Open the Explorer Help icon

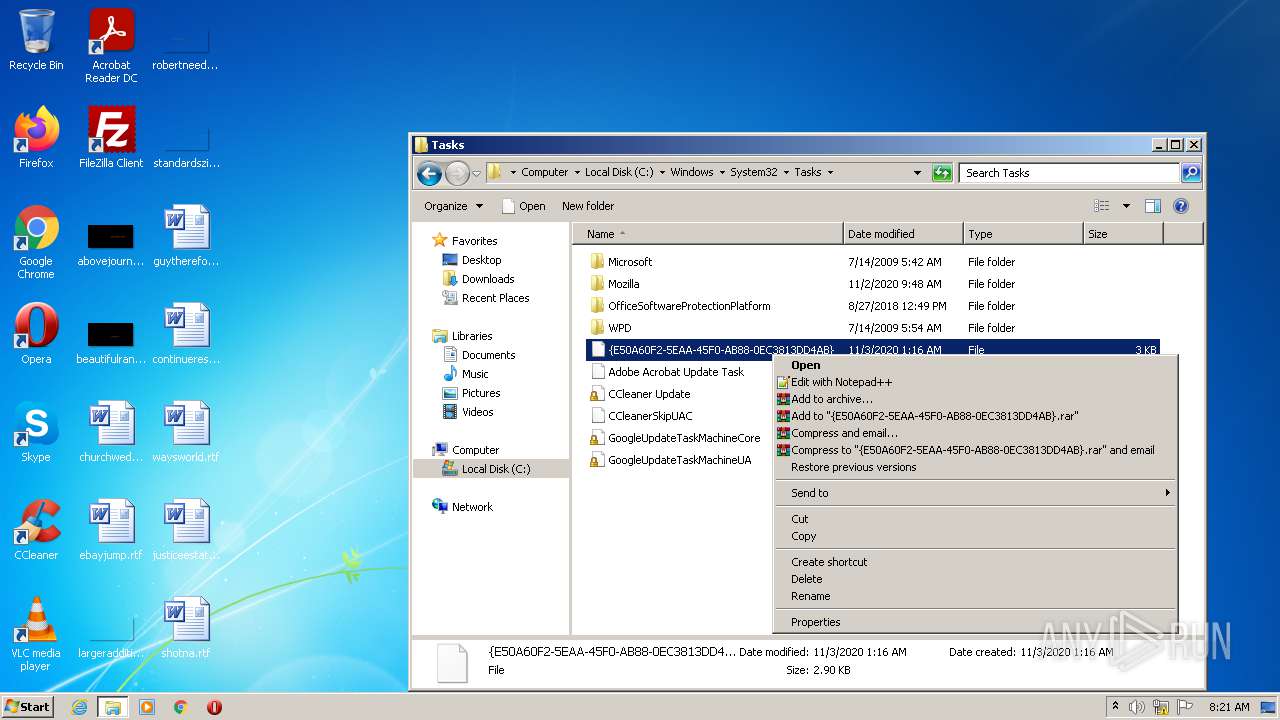coord(1180,206)
